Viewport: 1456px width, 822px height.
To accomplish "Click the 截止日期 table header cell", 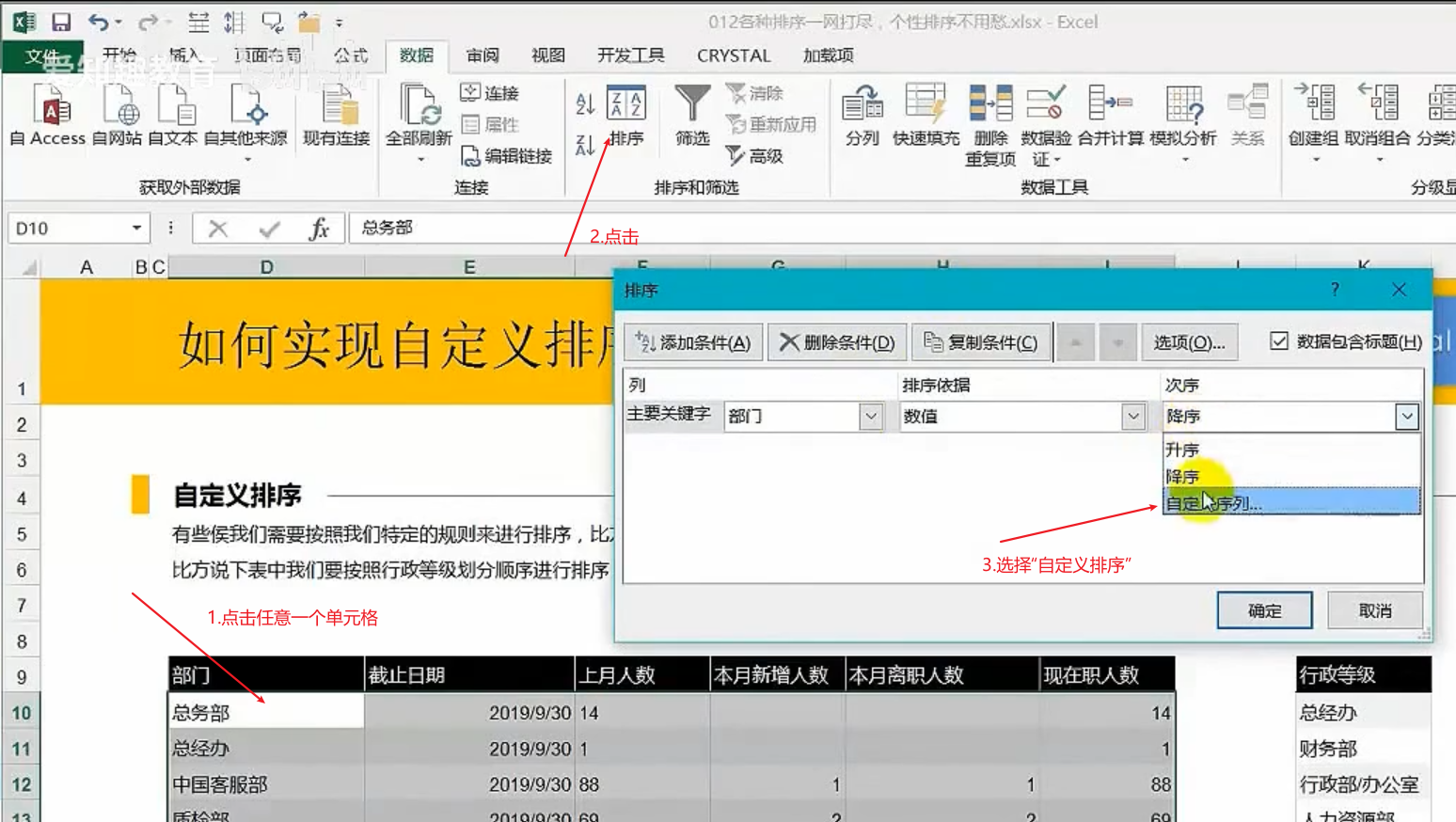I will (469, 674).
